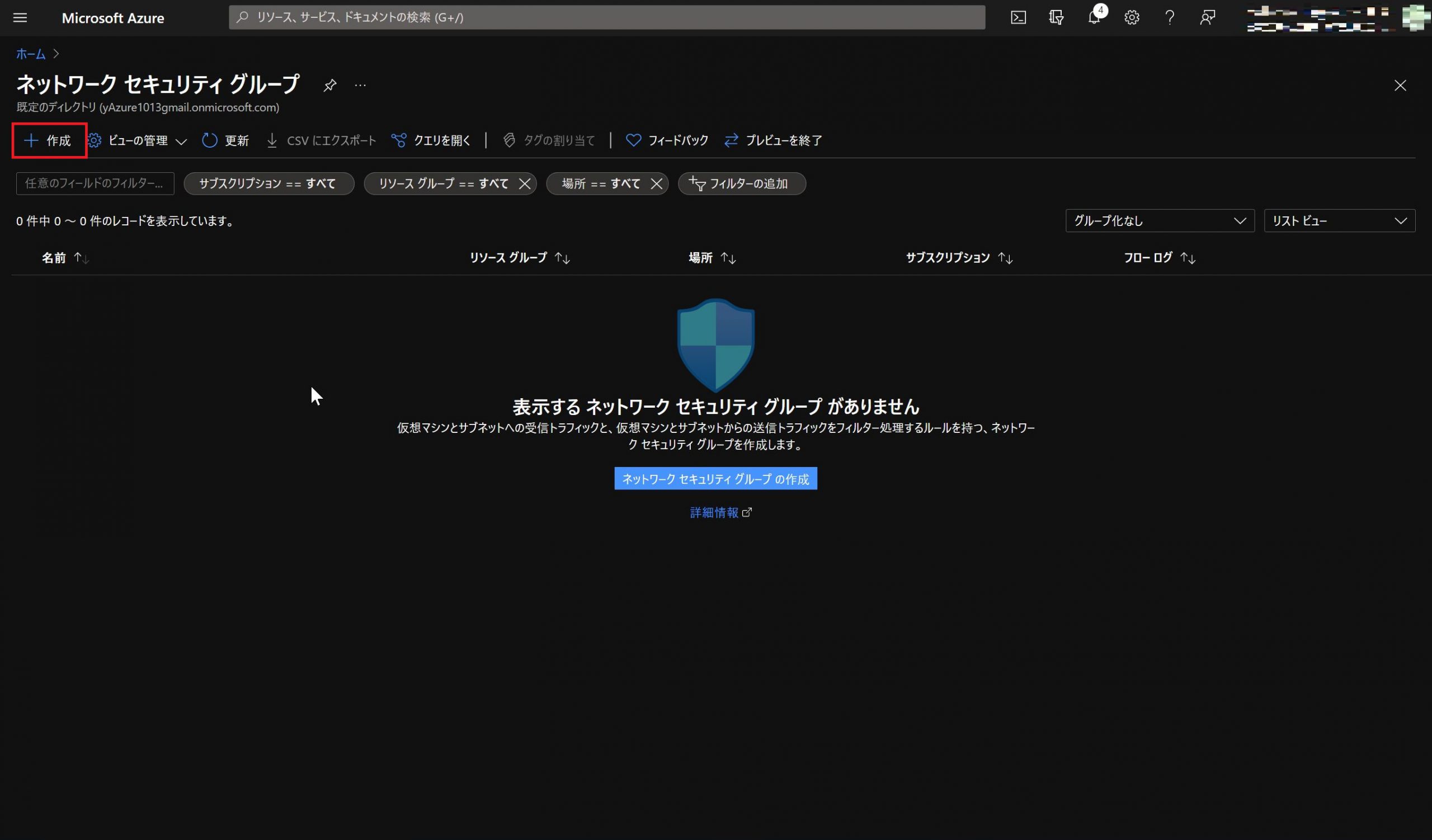Open the Cloud Shell icon
1432x840 pixels.
tap(1018, 17)
